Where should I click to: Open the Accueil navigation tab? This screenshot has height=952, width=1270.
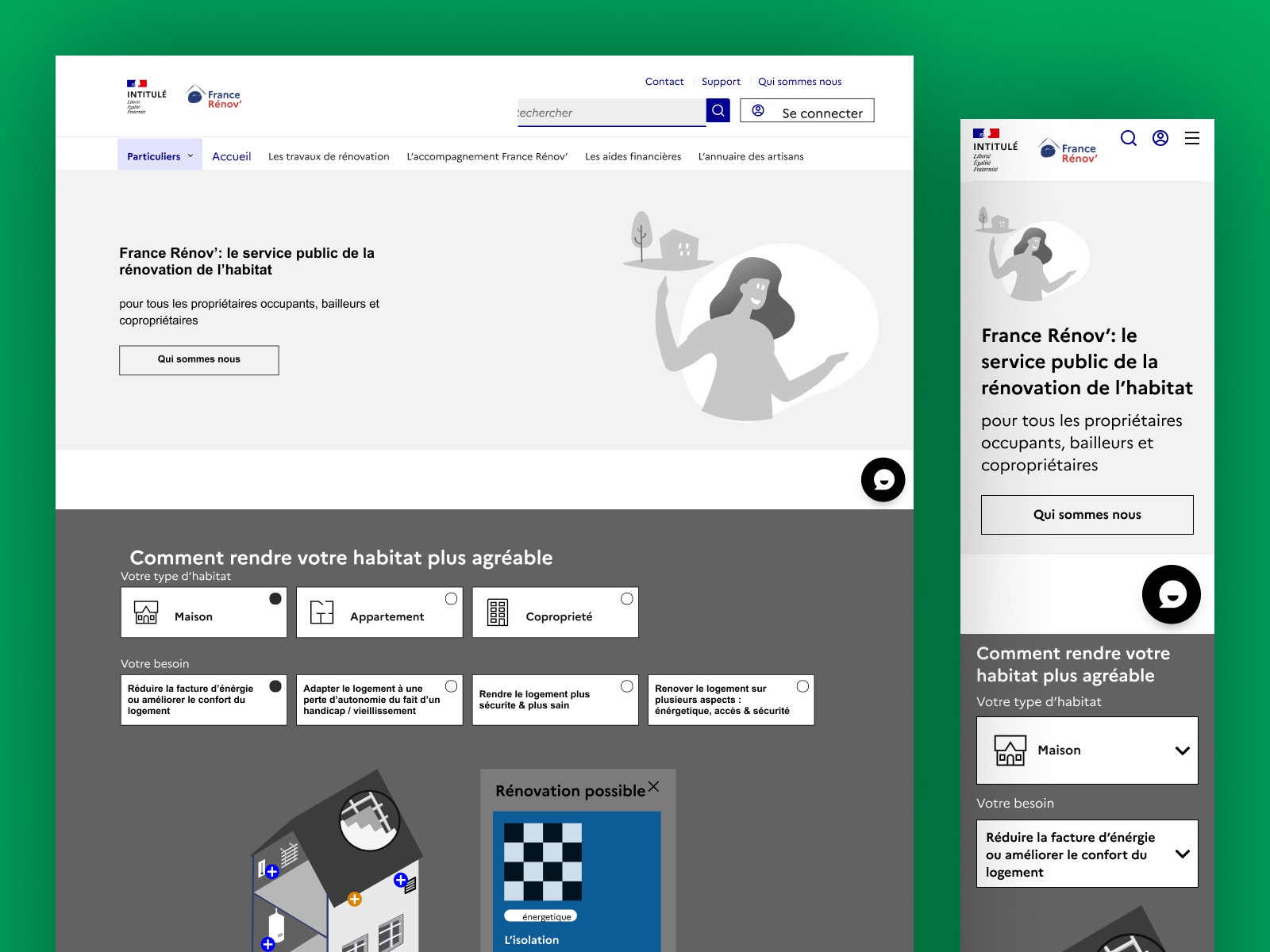231,156
